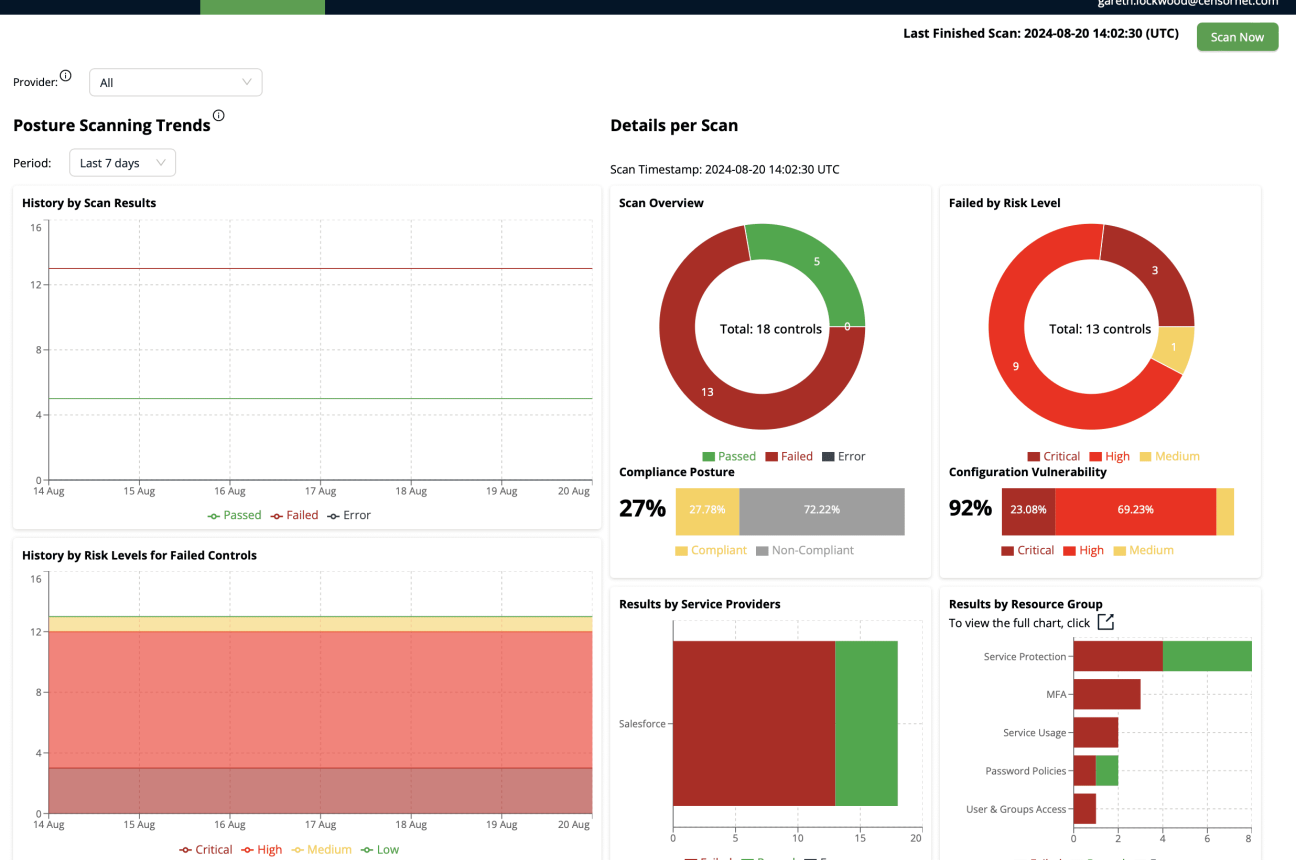1296x860 pixels.
Task: Click the Scan Now button
Action: click(1237, 37)
